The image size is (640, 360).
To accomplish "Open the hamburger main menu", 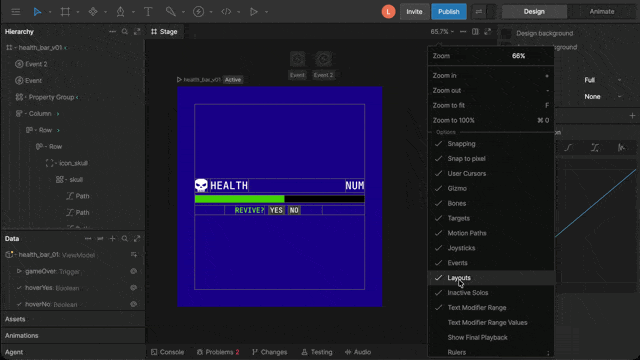I will coord(16,11).
